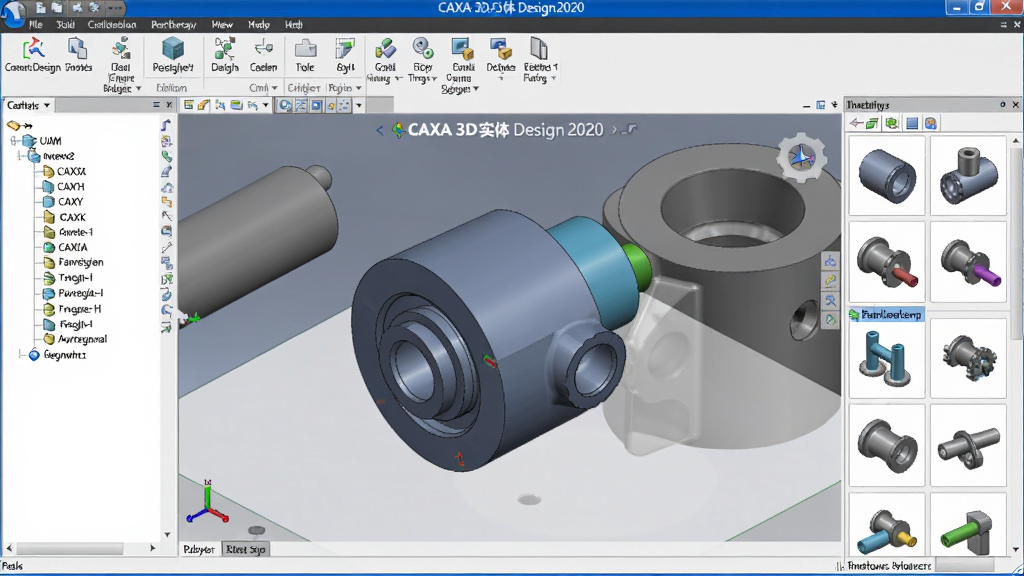This screenshot has height=576, width=1024.
Task: Click the bottom icon of the viewport's right-edge mini toolbar
Action: tap(830, 320)
